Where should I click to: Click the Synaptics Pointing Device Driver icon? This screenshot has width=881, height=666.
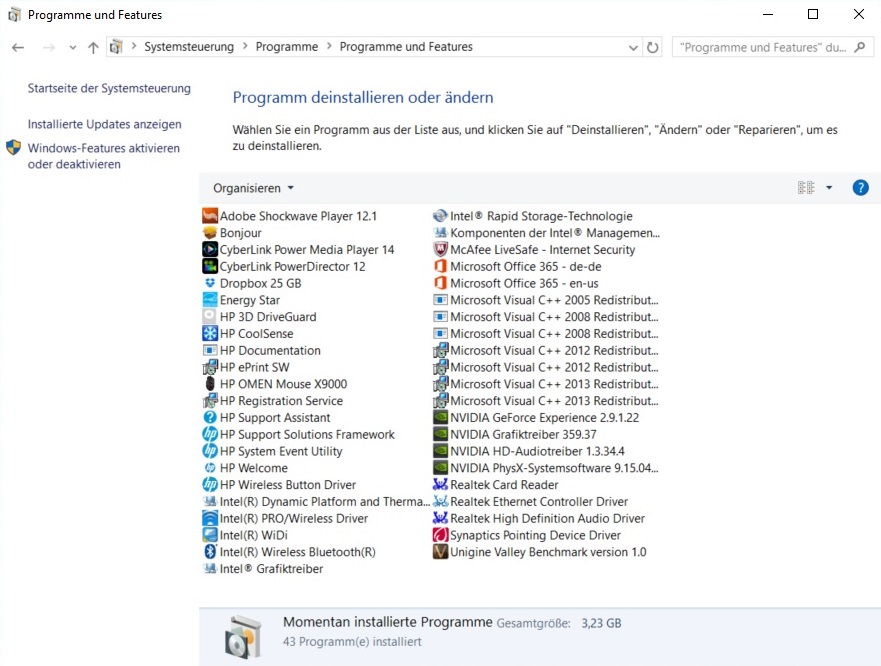coord(440,535)
